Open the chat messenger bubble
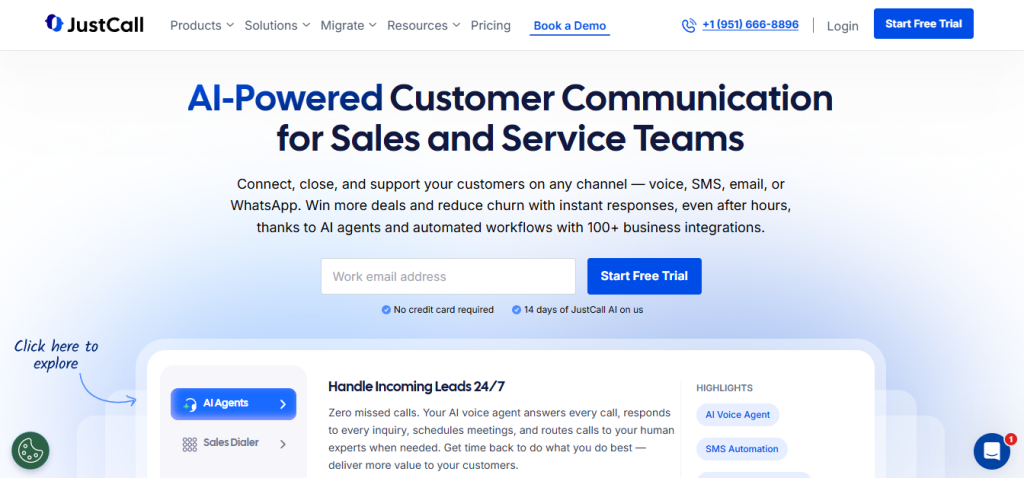 (991, 451)
